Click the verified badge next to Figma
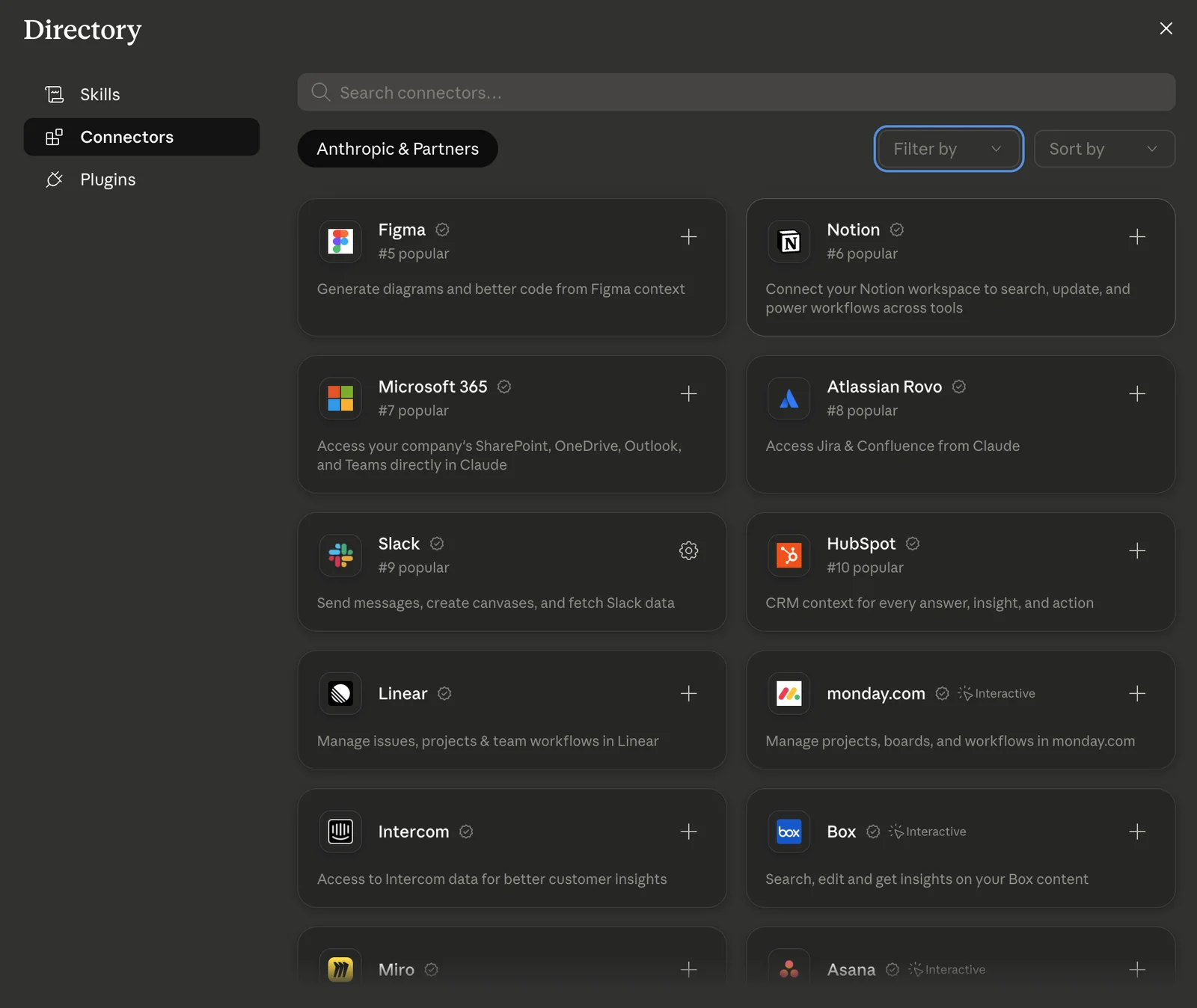The image size is (1197, 1008). (x=442, y=230)
